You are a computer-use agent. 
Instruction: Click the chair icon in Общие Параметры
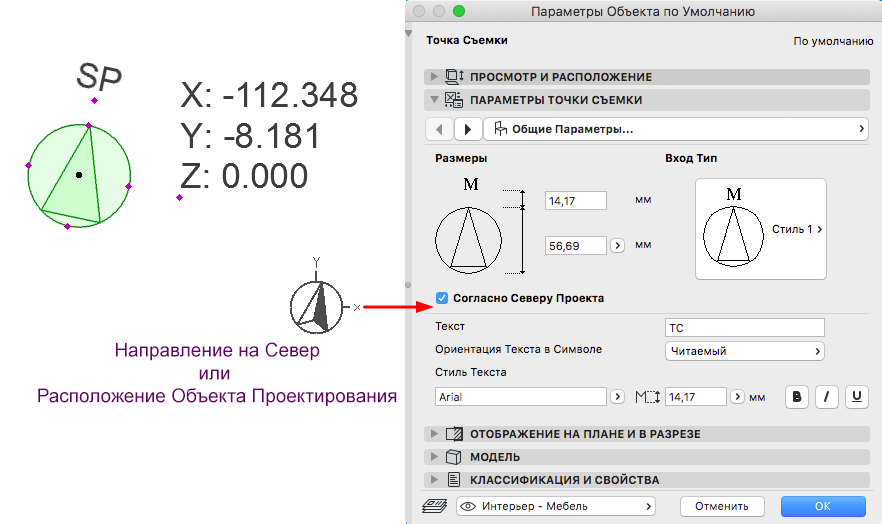click(x=500, y=129)
